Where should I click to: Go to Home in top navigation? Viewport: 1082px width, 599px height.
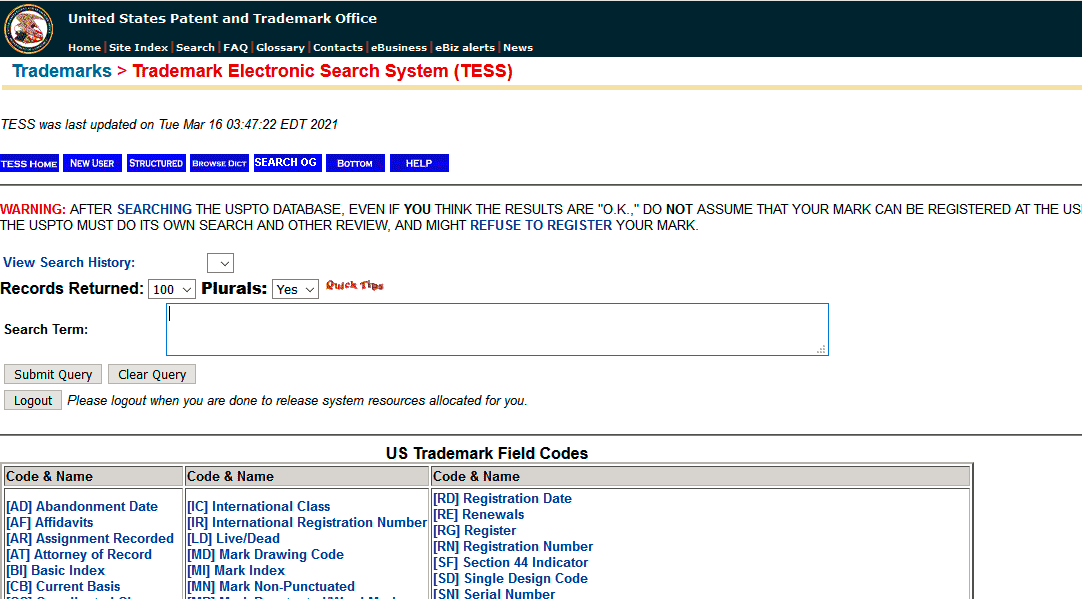point(84,48)
